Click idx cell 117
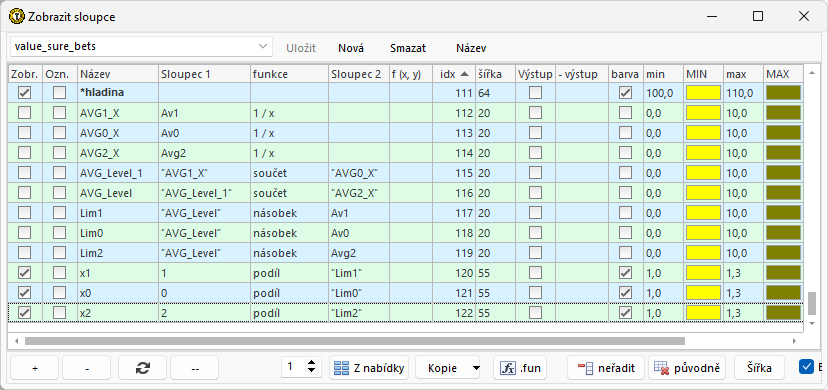 tap(454, 213)
